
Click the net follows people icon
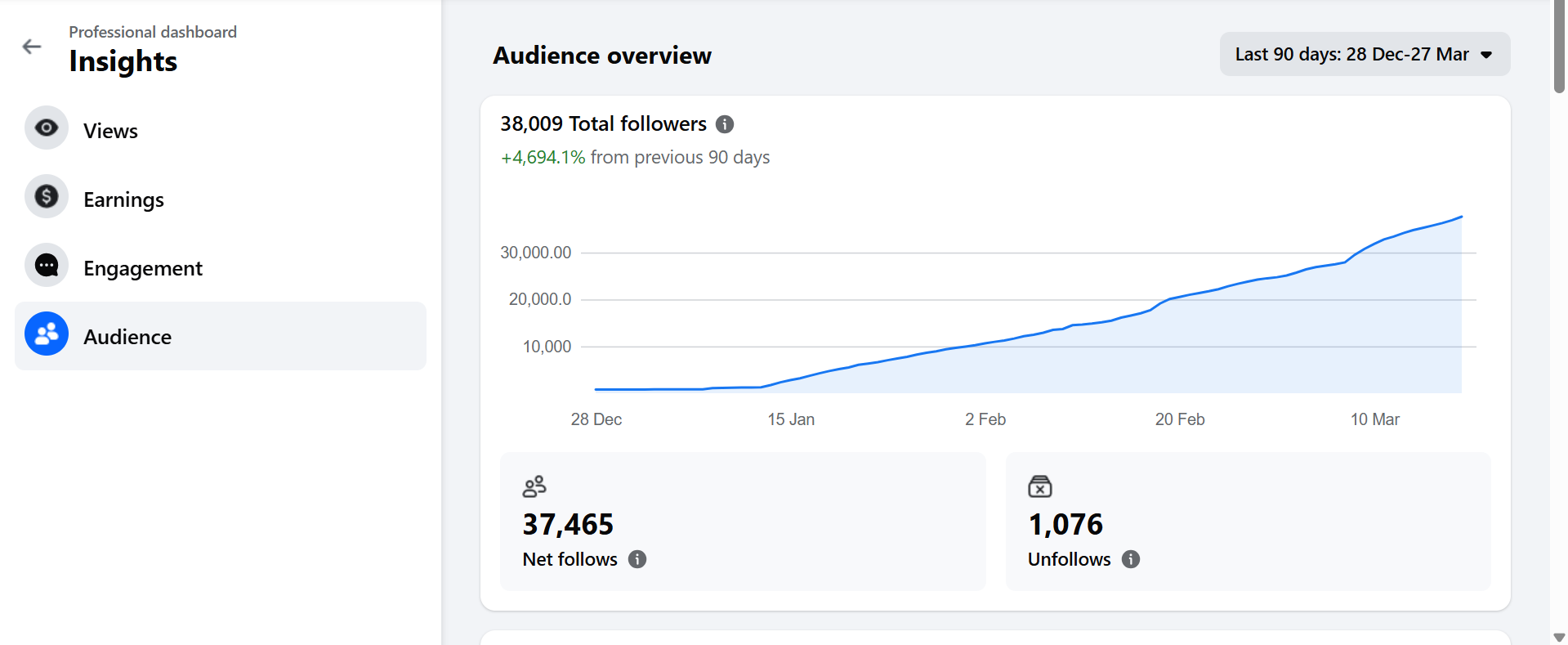[534, 486]
